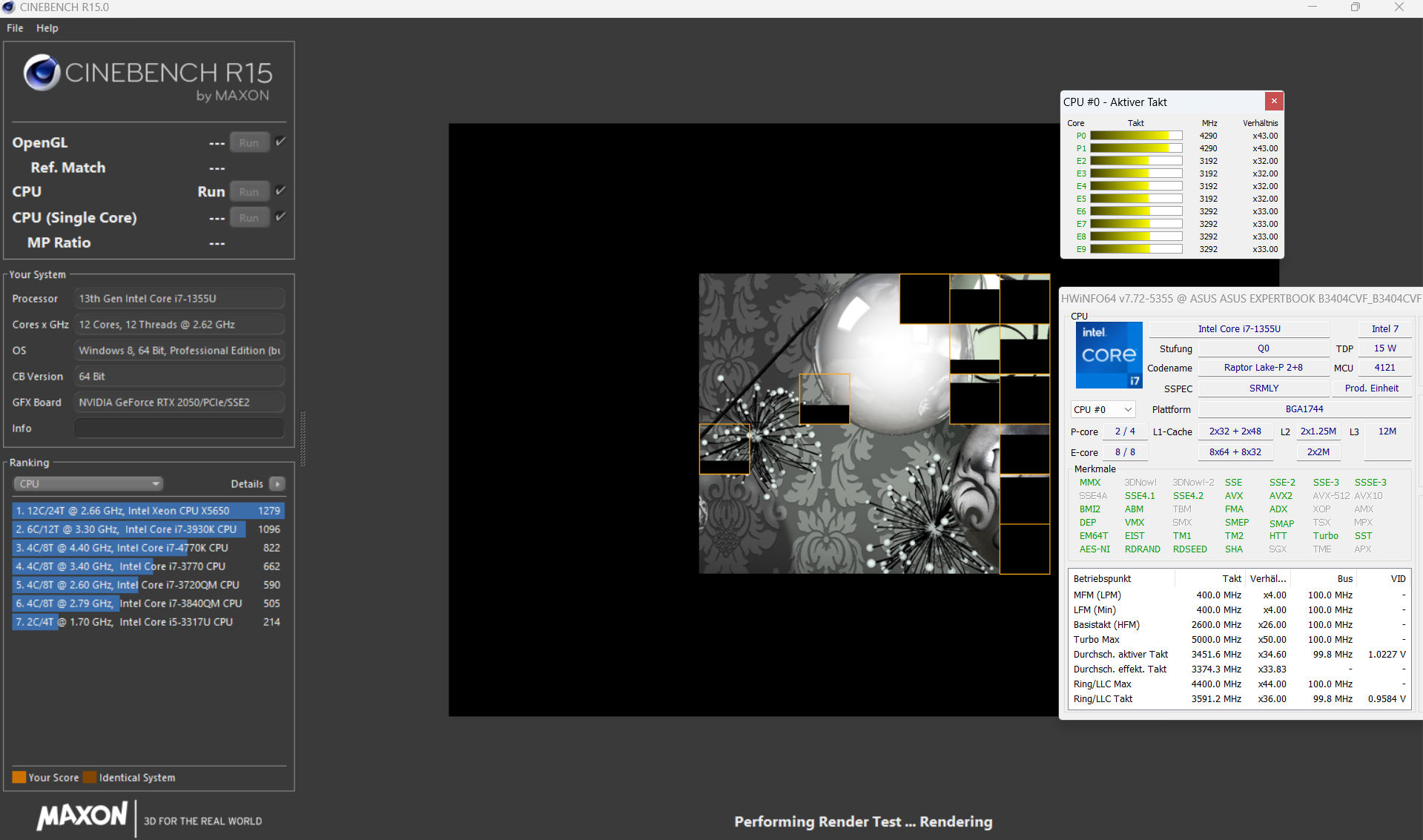
Task: Select the Intel Xeon X5650 ranking entry
Action: coord(148,511)
